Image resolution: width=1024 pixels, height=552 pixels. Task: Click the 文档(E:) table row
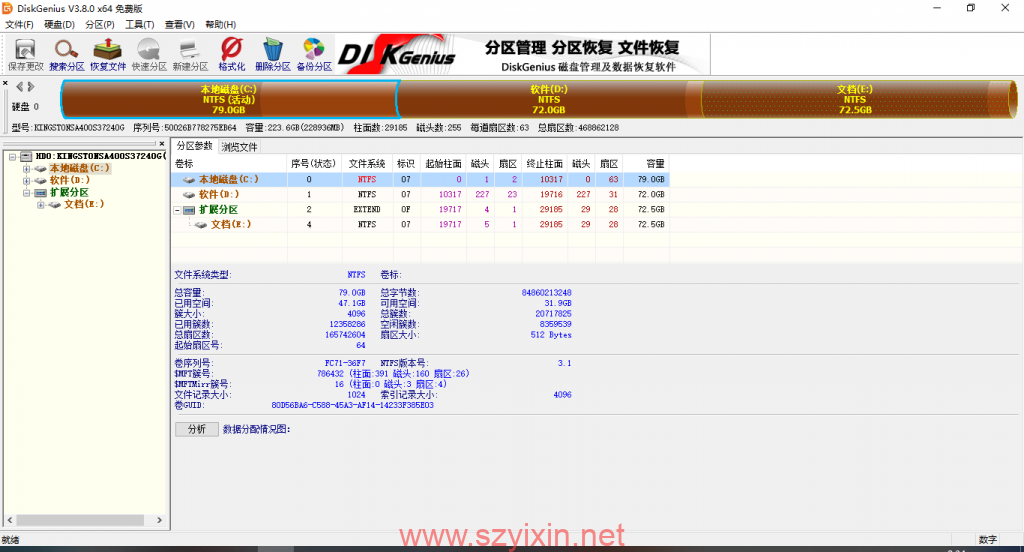pos(421,224)
